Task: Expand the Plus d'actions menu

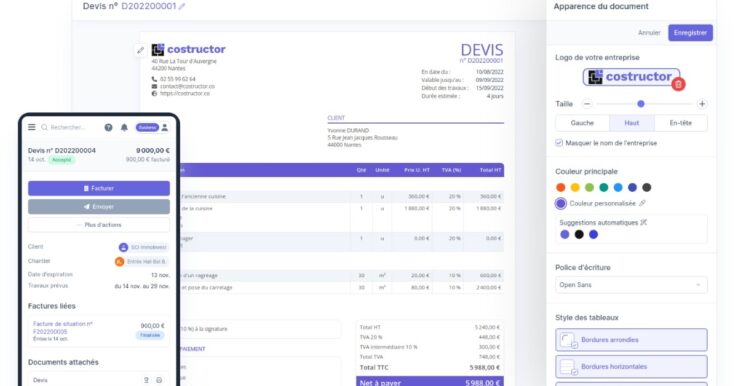Action: pyautogui.click(x=99, y=225)
